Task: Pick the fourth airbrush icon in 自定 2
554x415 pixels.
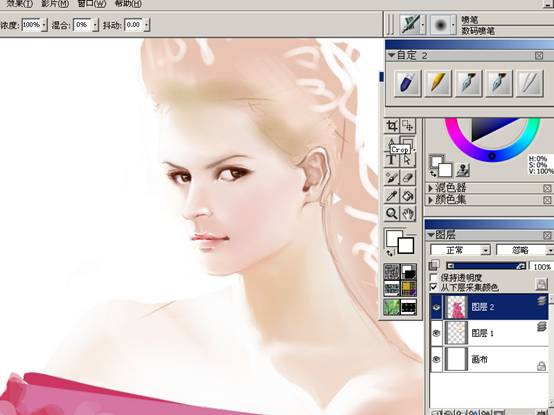Action: tap(499, 83)
